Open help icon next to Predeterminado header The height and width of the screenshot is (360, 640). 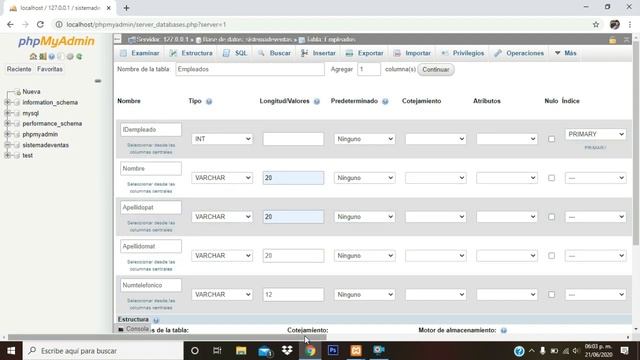pos(385,101)
